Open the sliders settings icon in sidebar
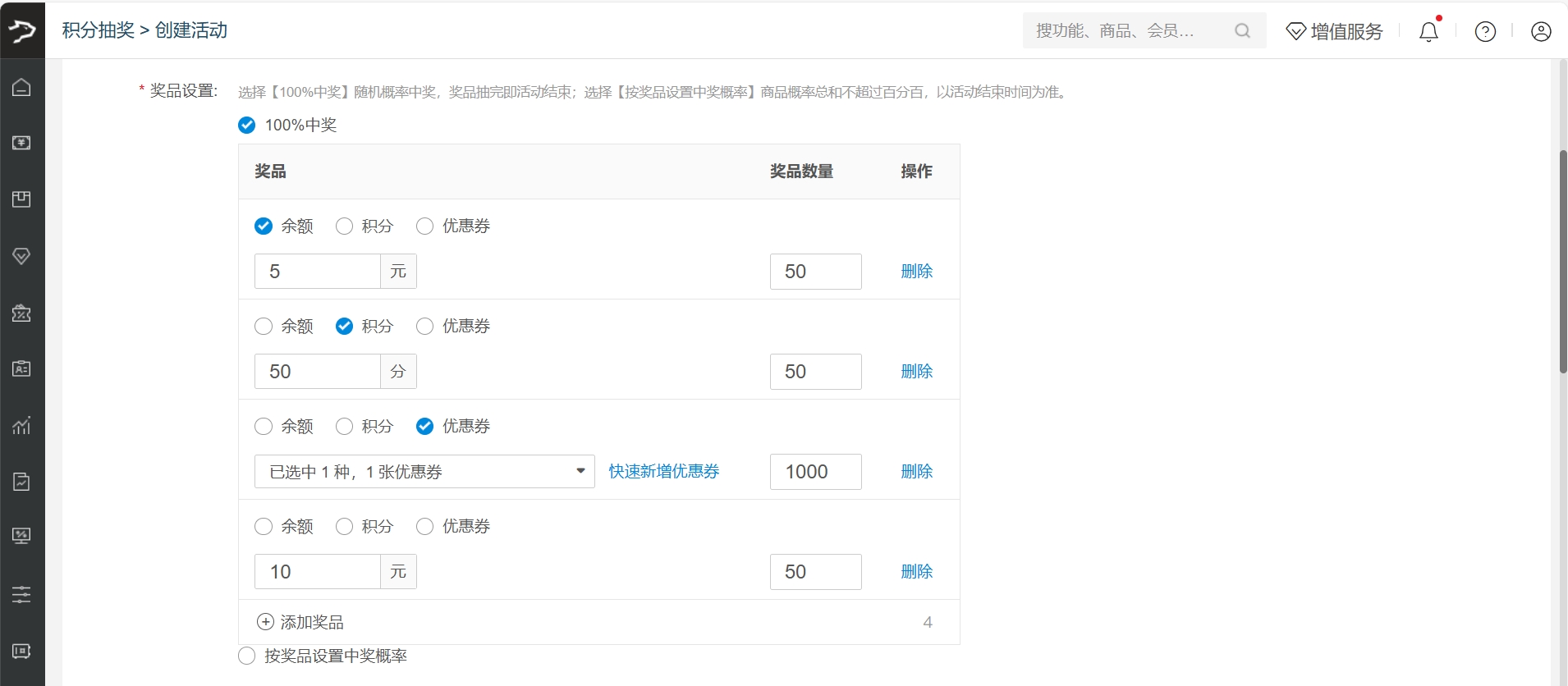The width and height of the screenshot is (1568, 686). [21, 594]
